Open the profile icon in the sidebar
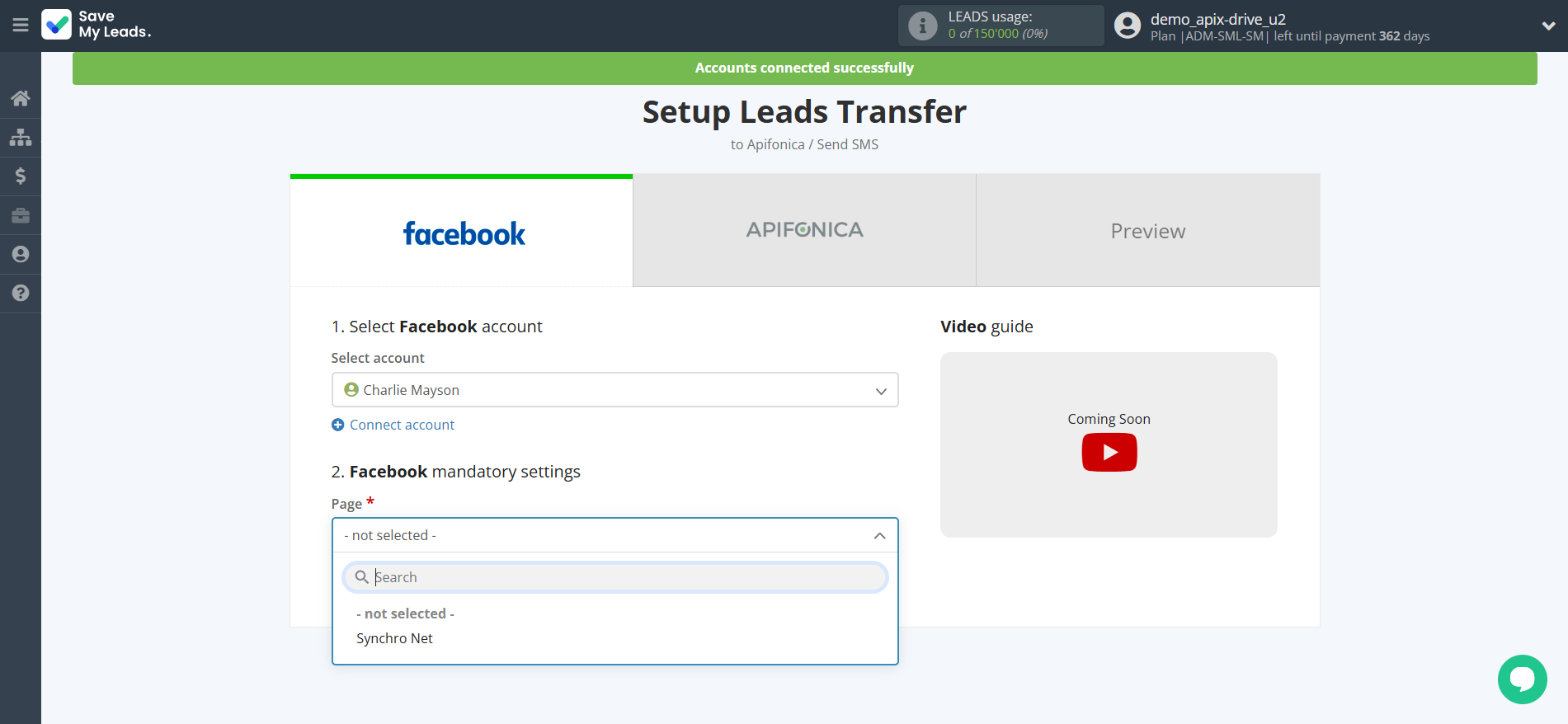Screen dimensions: 1568x724 [21, 254]
